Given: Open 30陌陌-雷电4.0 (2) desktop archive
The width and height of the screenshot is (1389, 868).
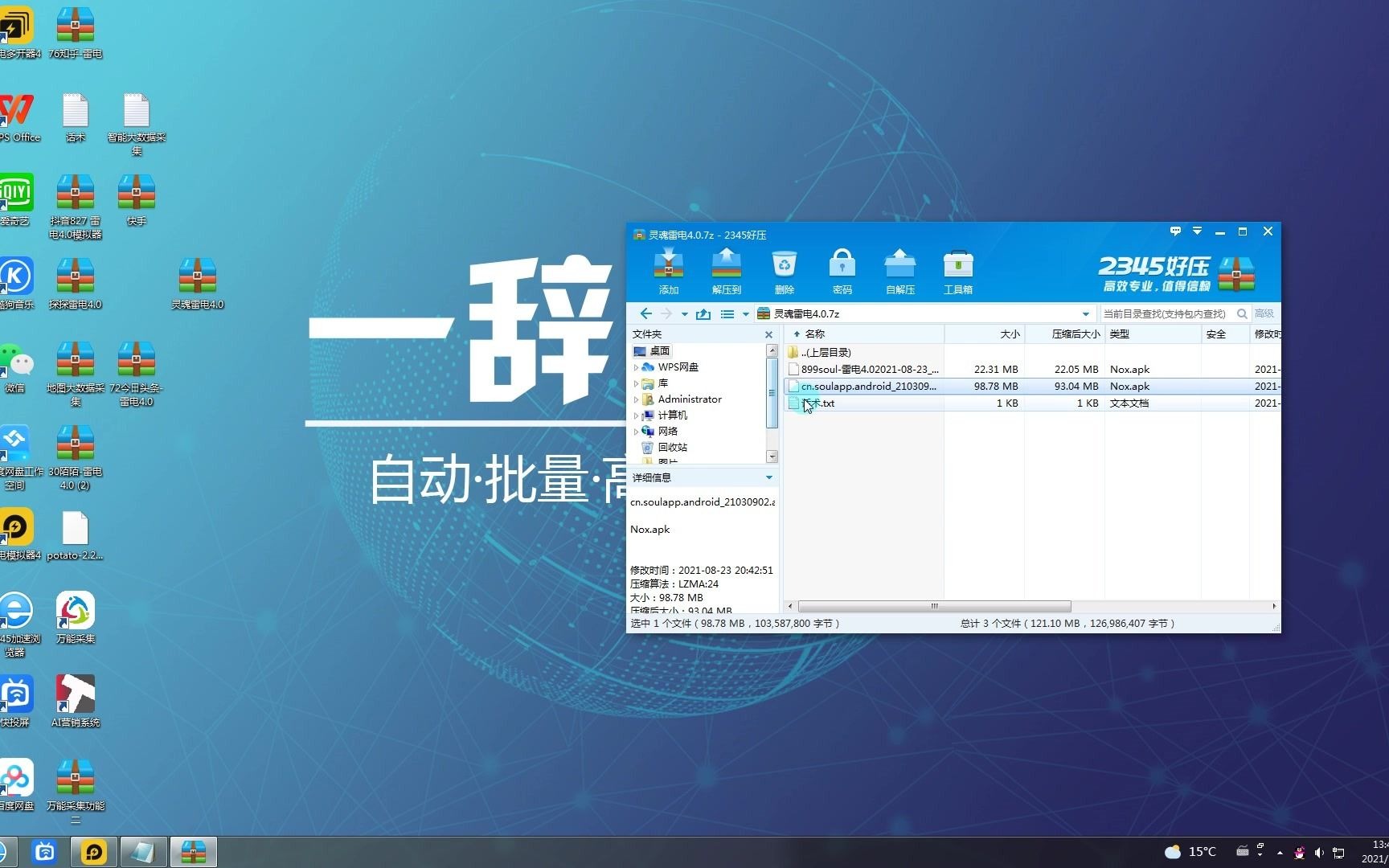Looking at the screenshot, I should (75, 458).
